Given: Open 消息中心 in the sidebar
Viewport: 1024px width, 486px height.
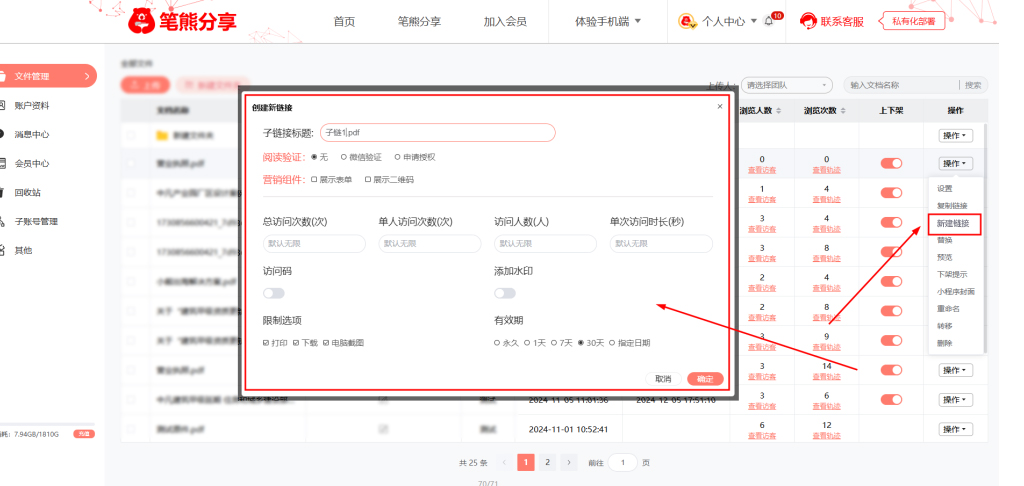Looking at the screenshot, I should tap(33, 135).
